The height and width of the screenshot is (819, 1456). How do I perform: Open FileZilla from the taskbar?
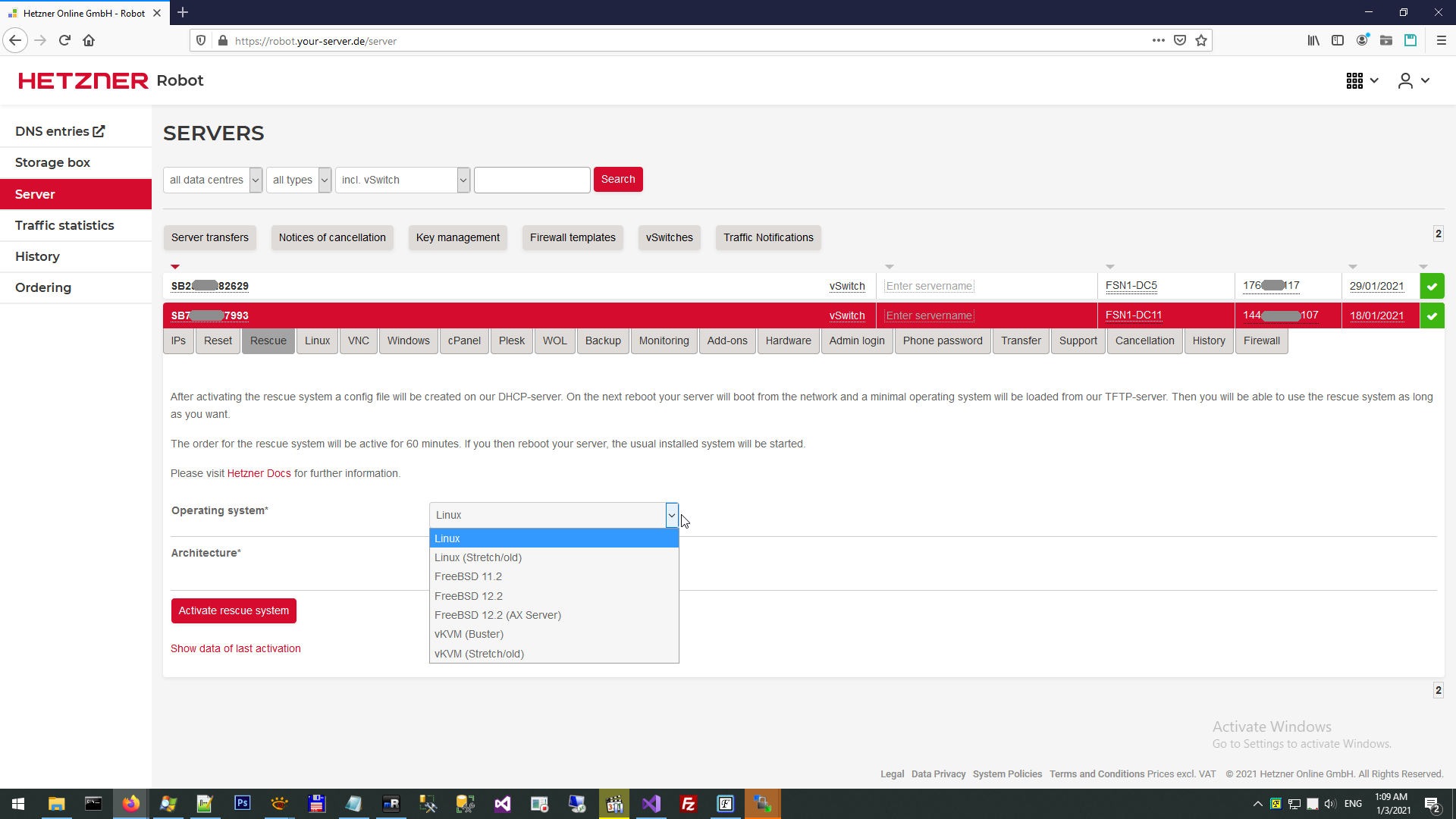tap(689, 804)
